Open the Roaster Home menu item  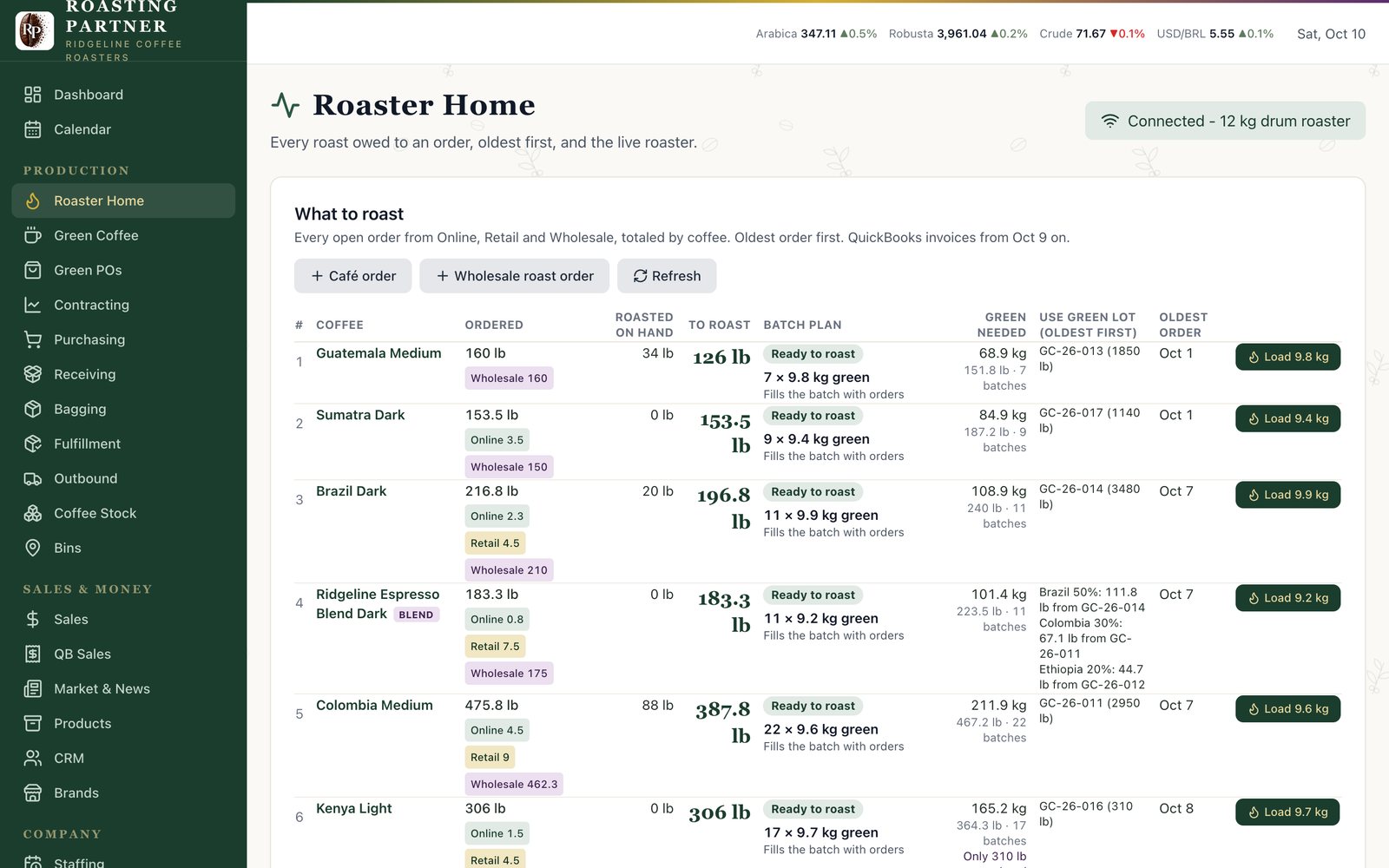[123, 201]
